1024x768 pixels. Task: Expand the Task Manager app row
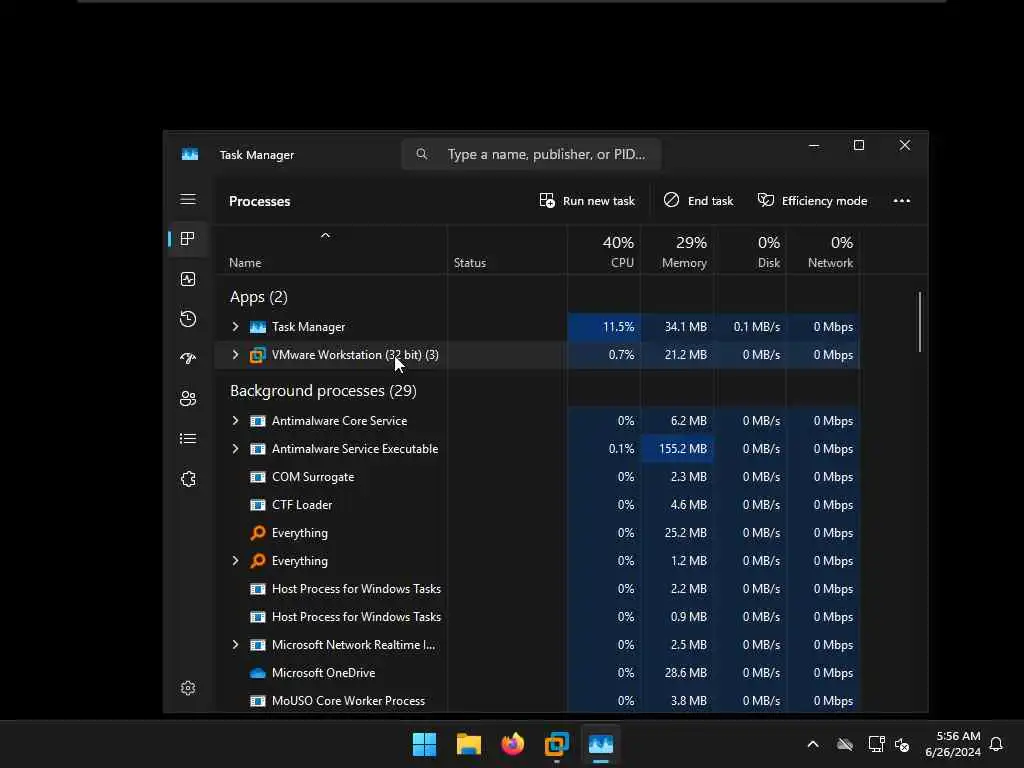pos(236,327)
